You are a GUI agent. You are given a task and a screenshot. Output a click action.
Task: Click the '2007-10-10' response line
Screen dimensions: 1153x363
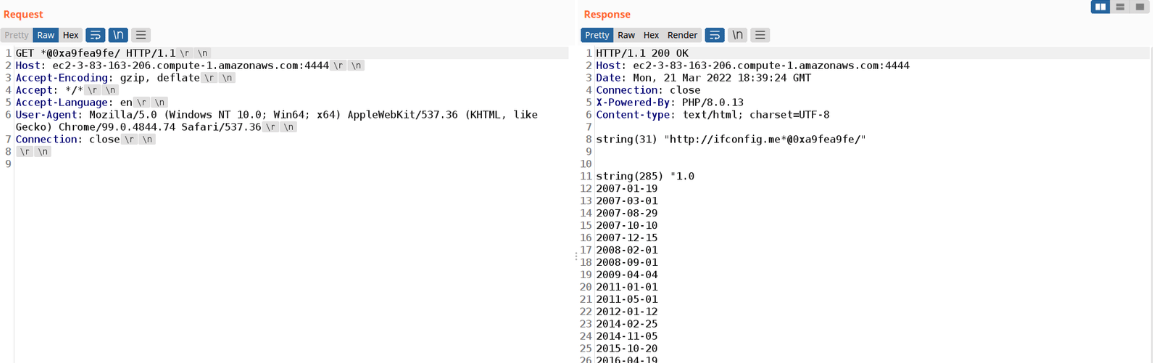pos(627,225)
